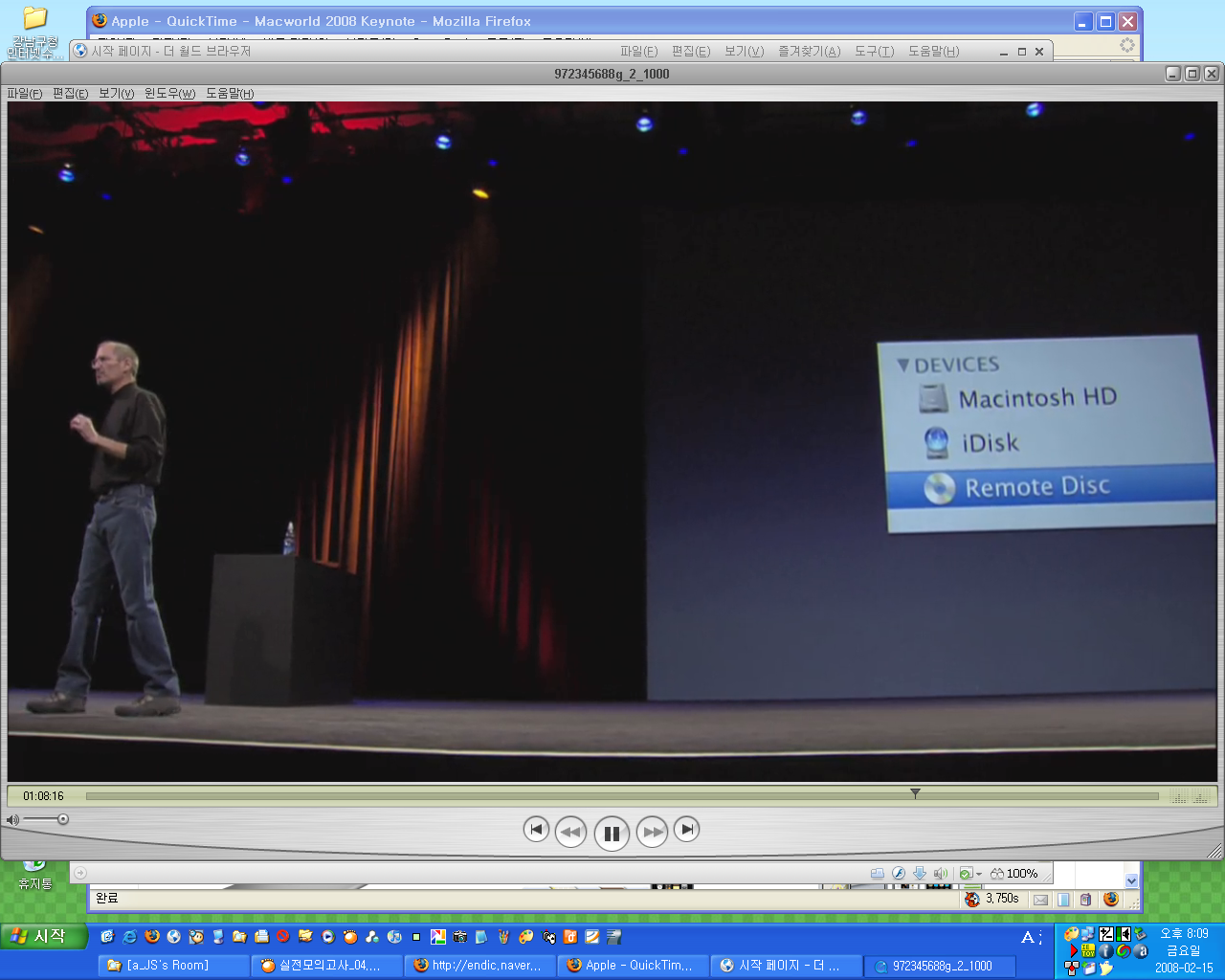Launch Firefox from Quick Launch
This screenshot has height=980, width=1225.
coord(151,937)
